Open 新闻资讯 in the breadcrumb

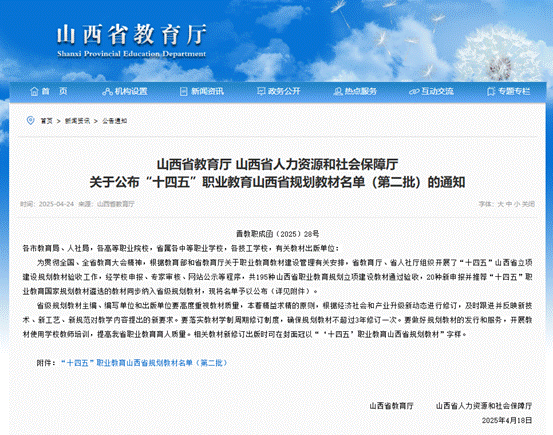pos(77,121)
